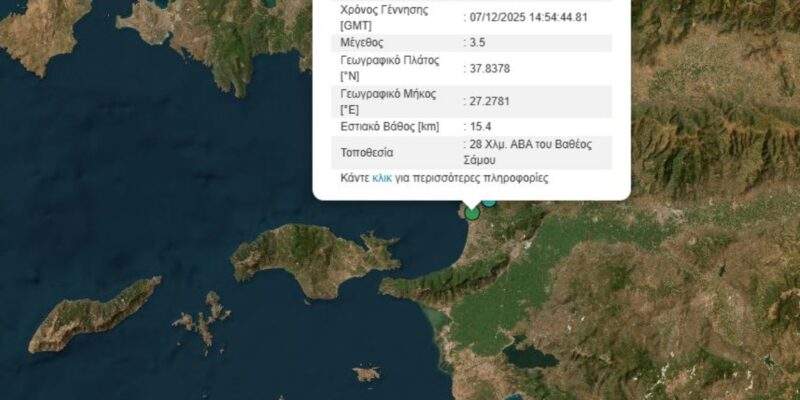Click the location text mentioning Βαθέος Σάμου
The width and height of the screenshot is (800, 400).
(x=528, y=153)
